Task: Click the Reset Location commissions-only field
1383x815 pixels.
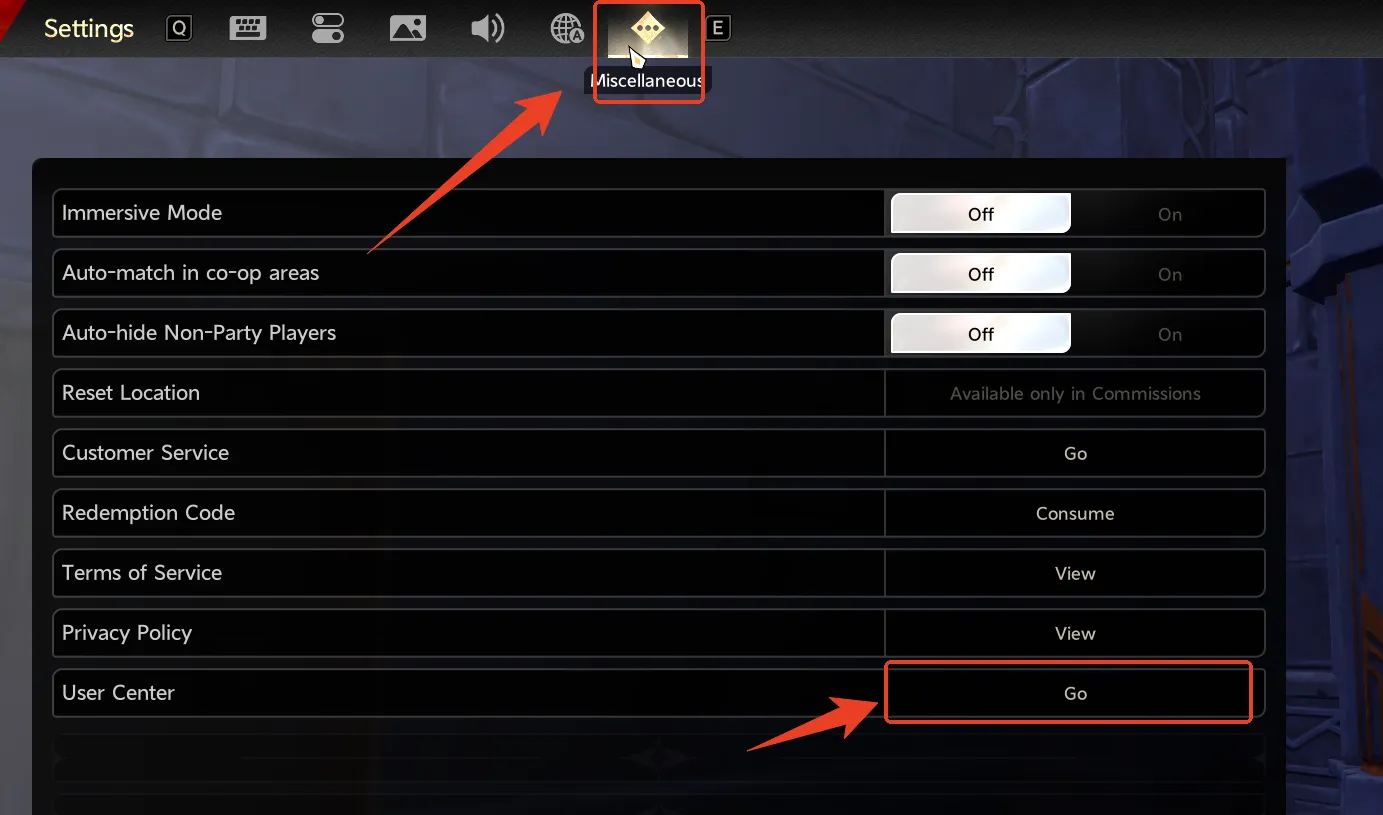Action: [1075, 393]
